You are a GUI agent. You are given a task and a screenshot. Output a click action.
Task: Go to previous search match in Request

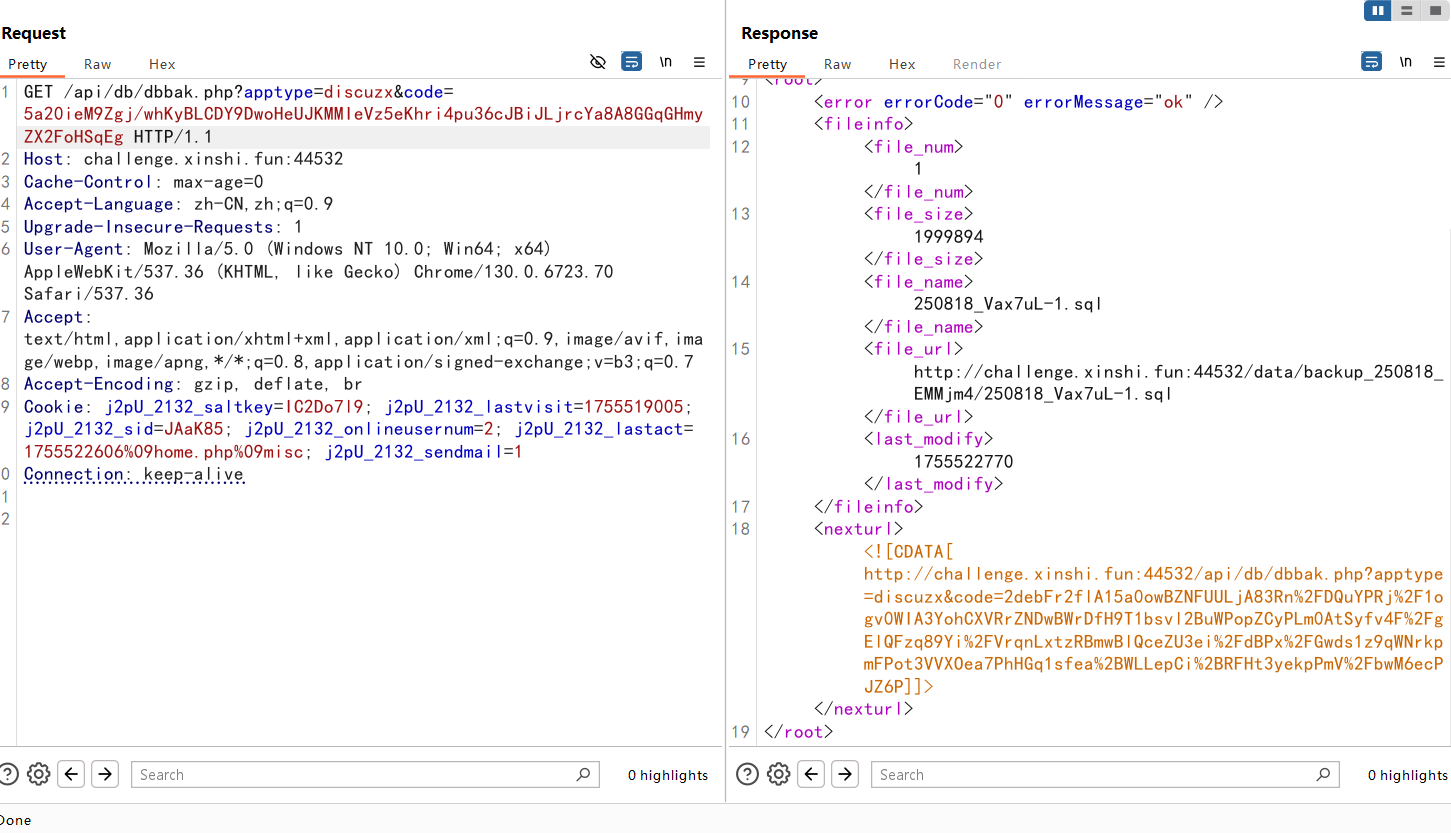pos(71,774)
